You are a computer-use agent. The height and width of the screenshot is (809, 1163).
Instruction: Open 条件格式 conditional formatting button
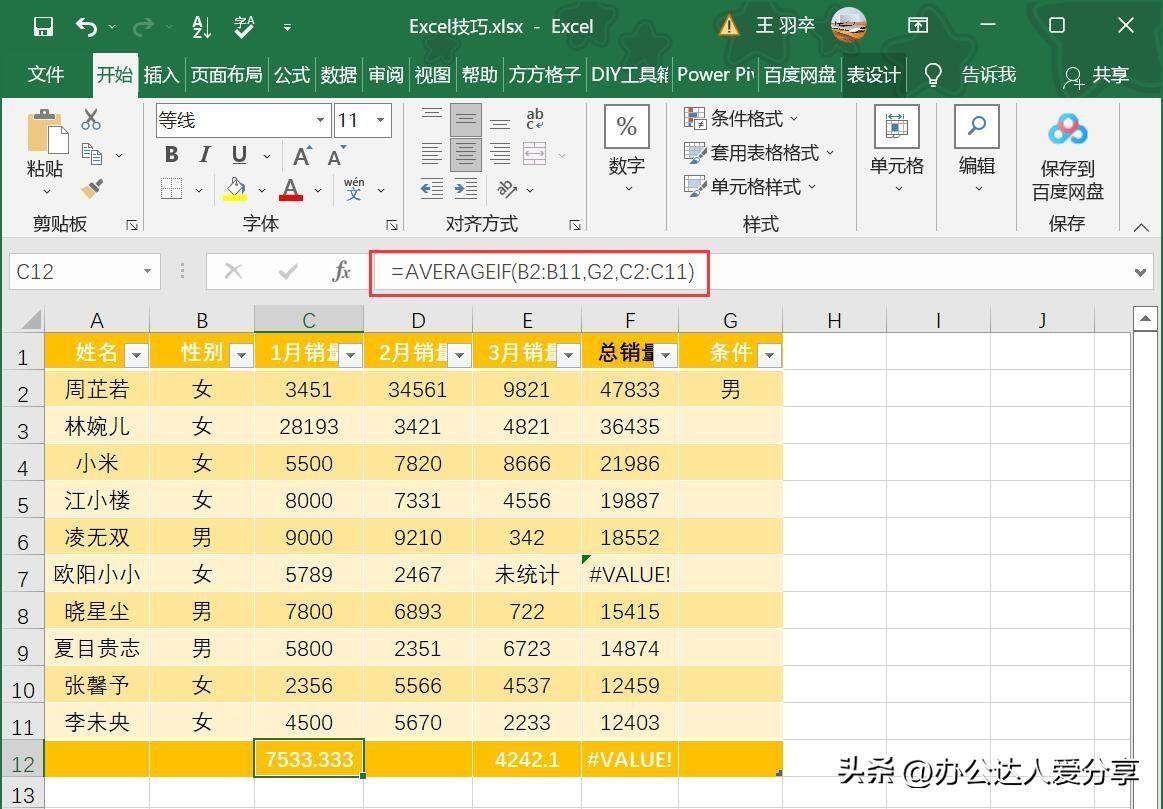point(742,119)
